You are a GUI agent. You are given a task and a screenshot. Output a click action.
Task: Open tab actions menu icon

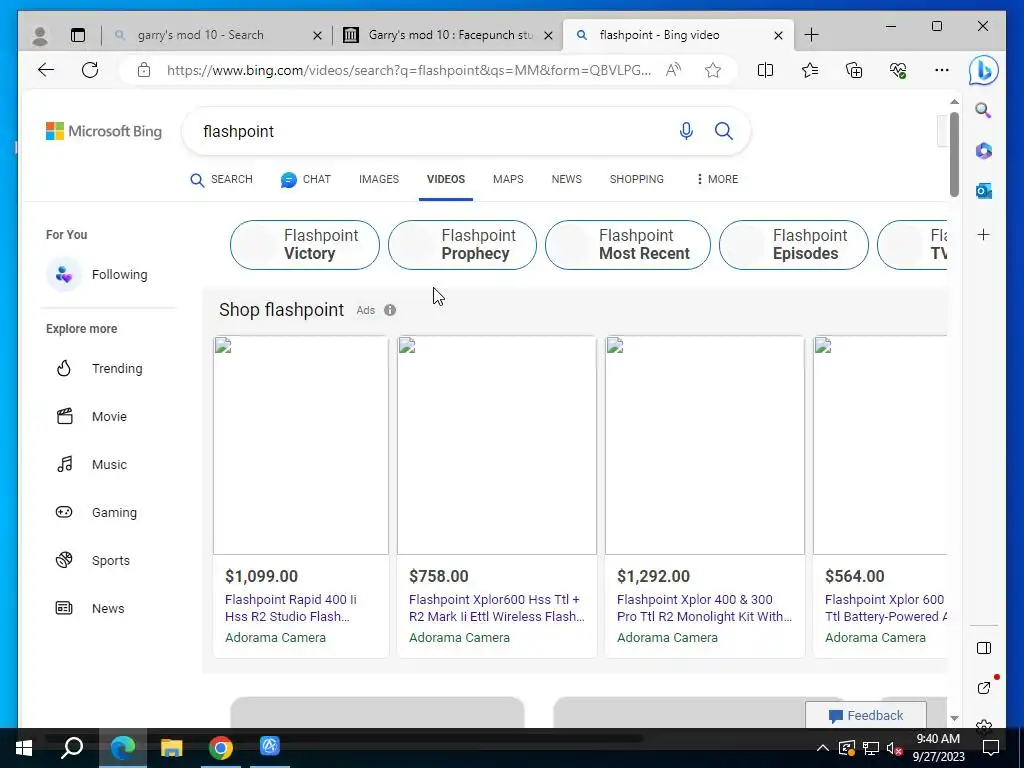coord(78,35)
